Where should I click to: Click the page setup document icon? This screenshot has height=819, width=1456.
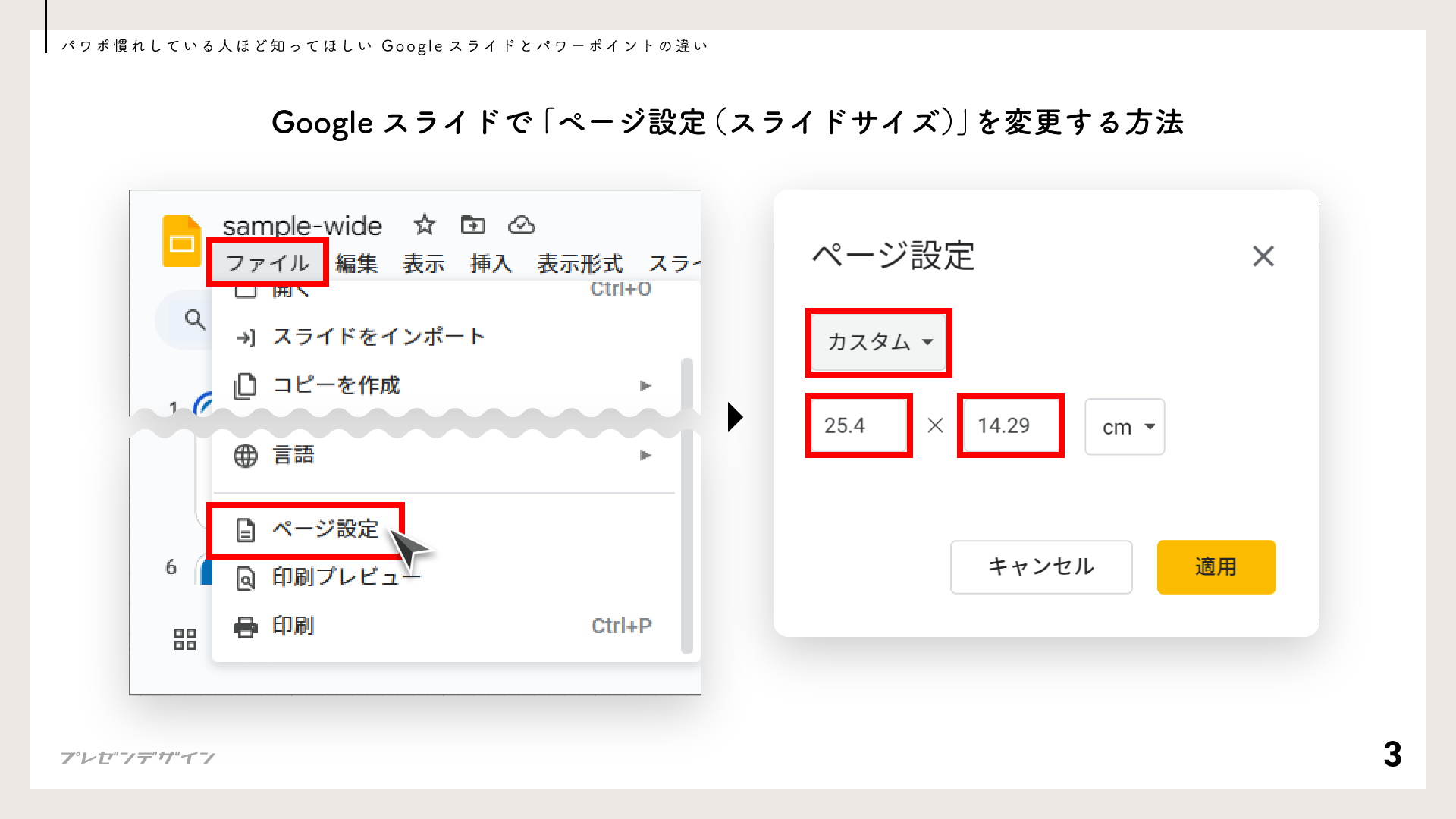point(245,530)
